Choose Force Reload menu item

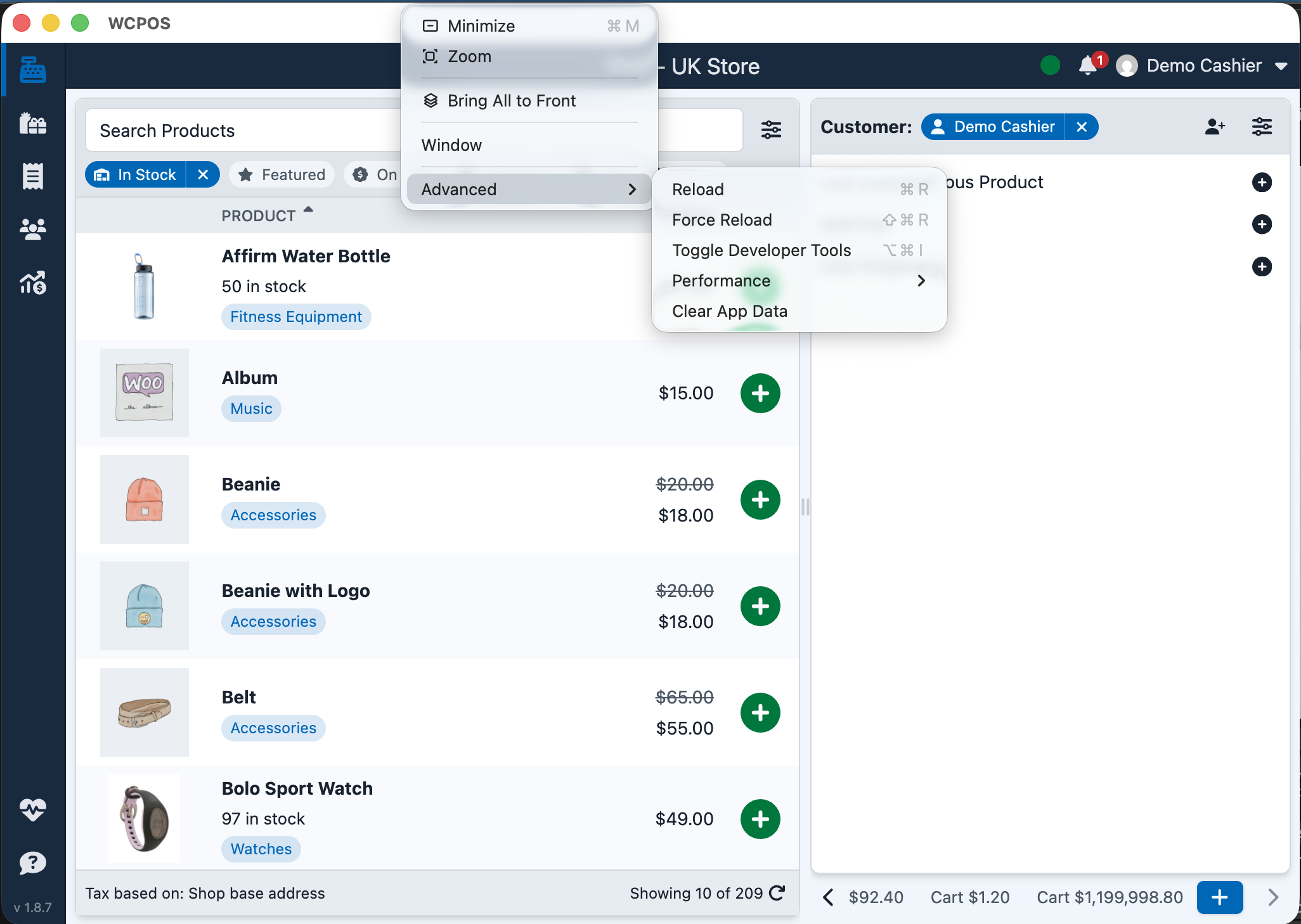(799, 219)
